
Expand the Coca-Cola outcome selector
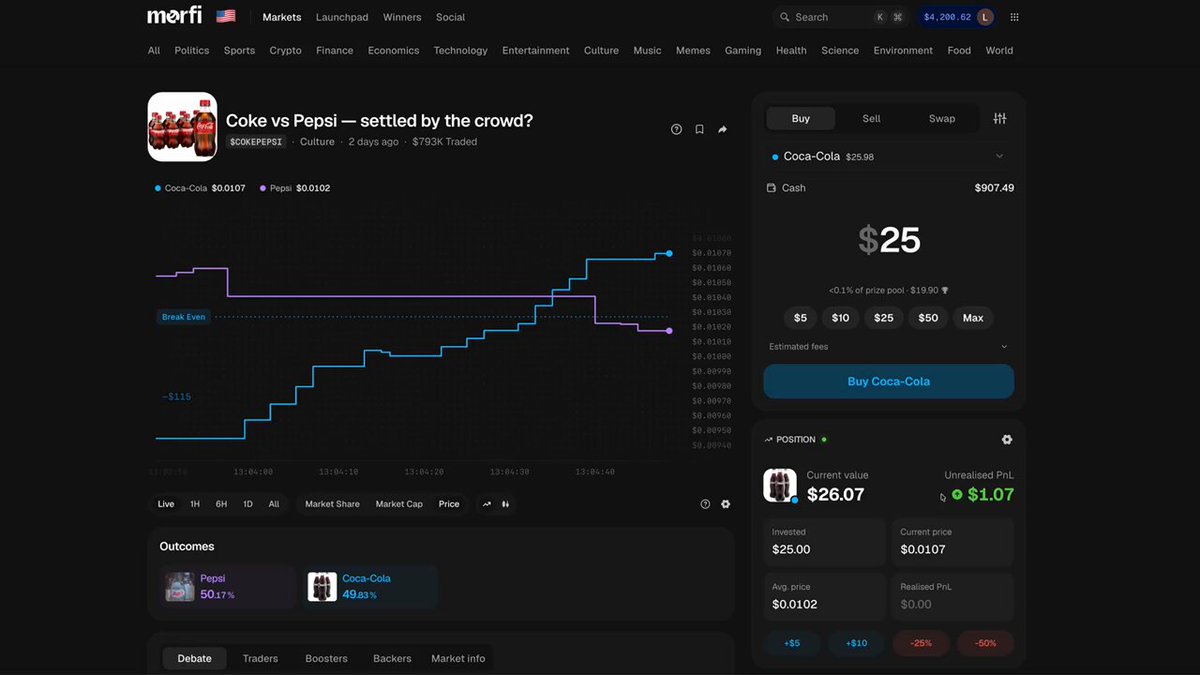pos(889,156)
